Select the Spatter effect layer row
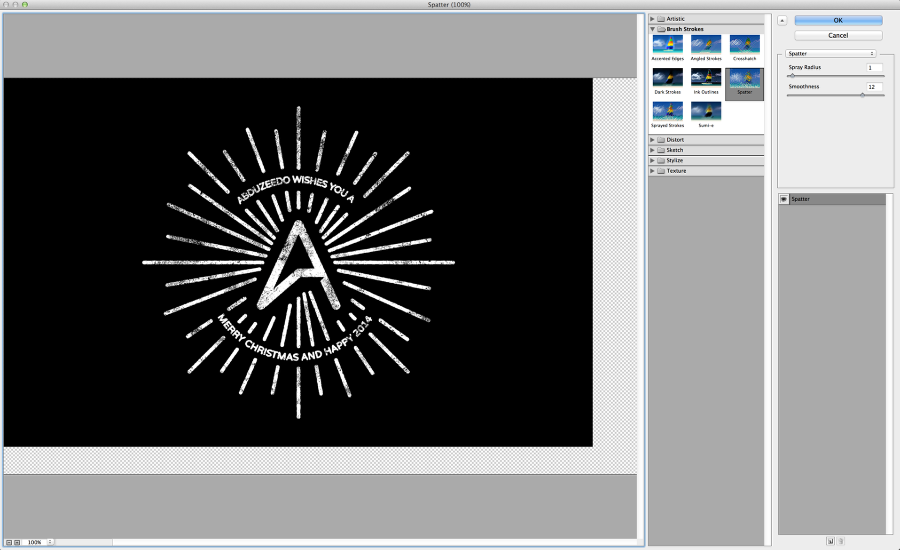The width and height of the screenshot is (900, 550). [x=832, y=199]
